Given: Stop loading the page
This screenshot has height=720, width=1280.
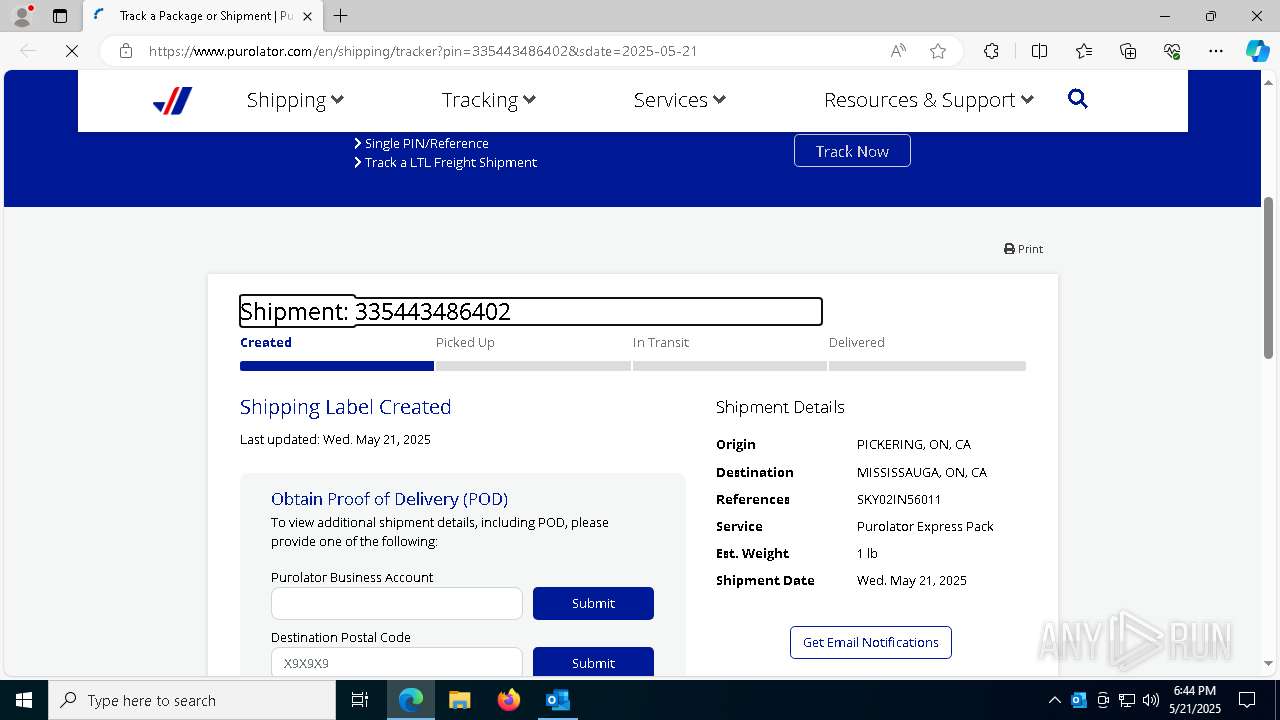Looking at the screenshot, I should 72,51.
